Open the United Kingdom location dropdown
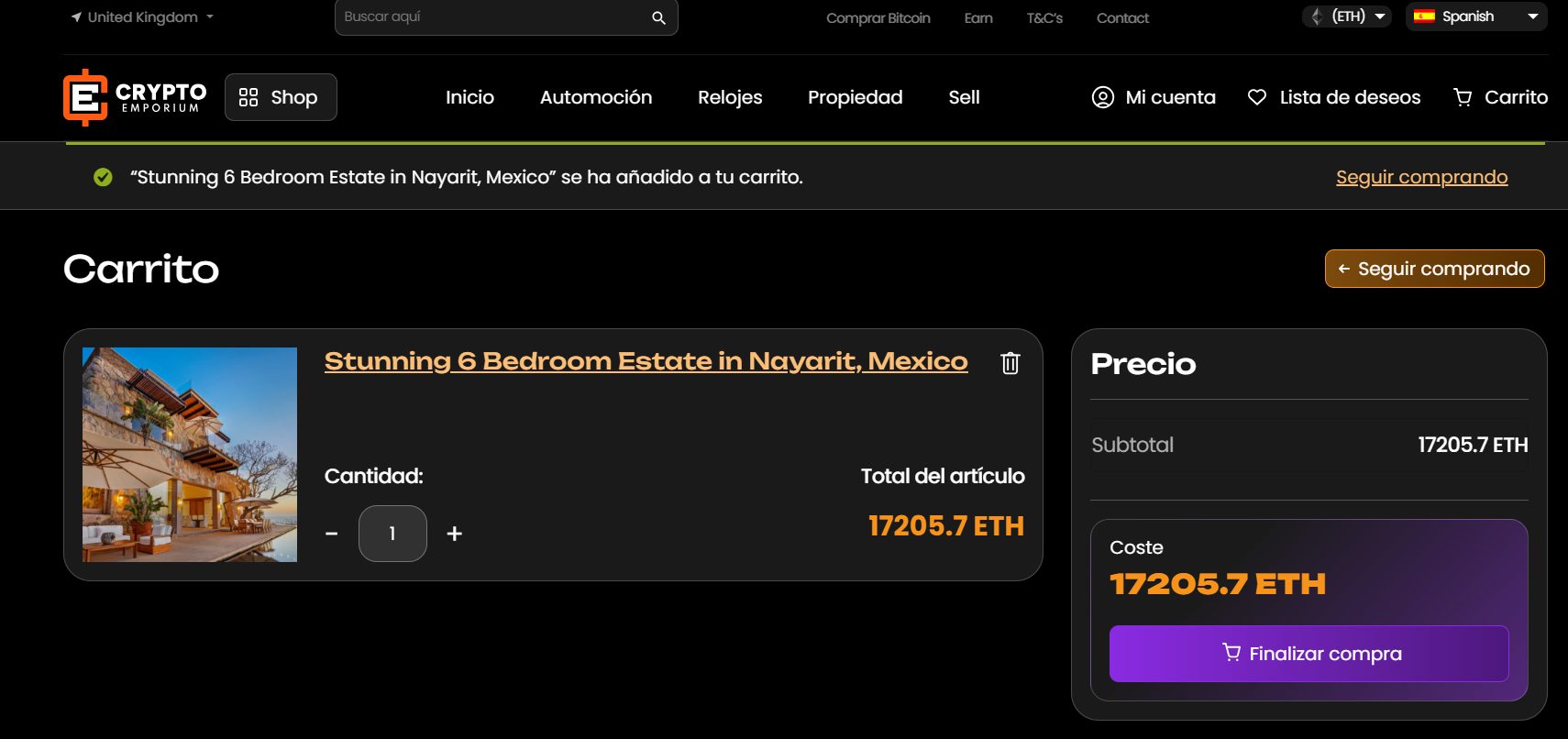The width and height of the screenshot is (1568, 739). 139,17
